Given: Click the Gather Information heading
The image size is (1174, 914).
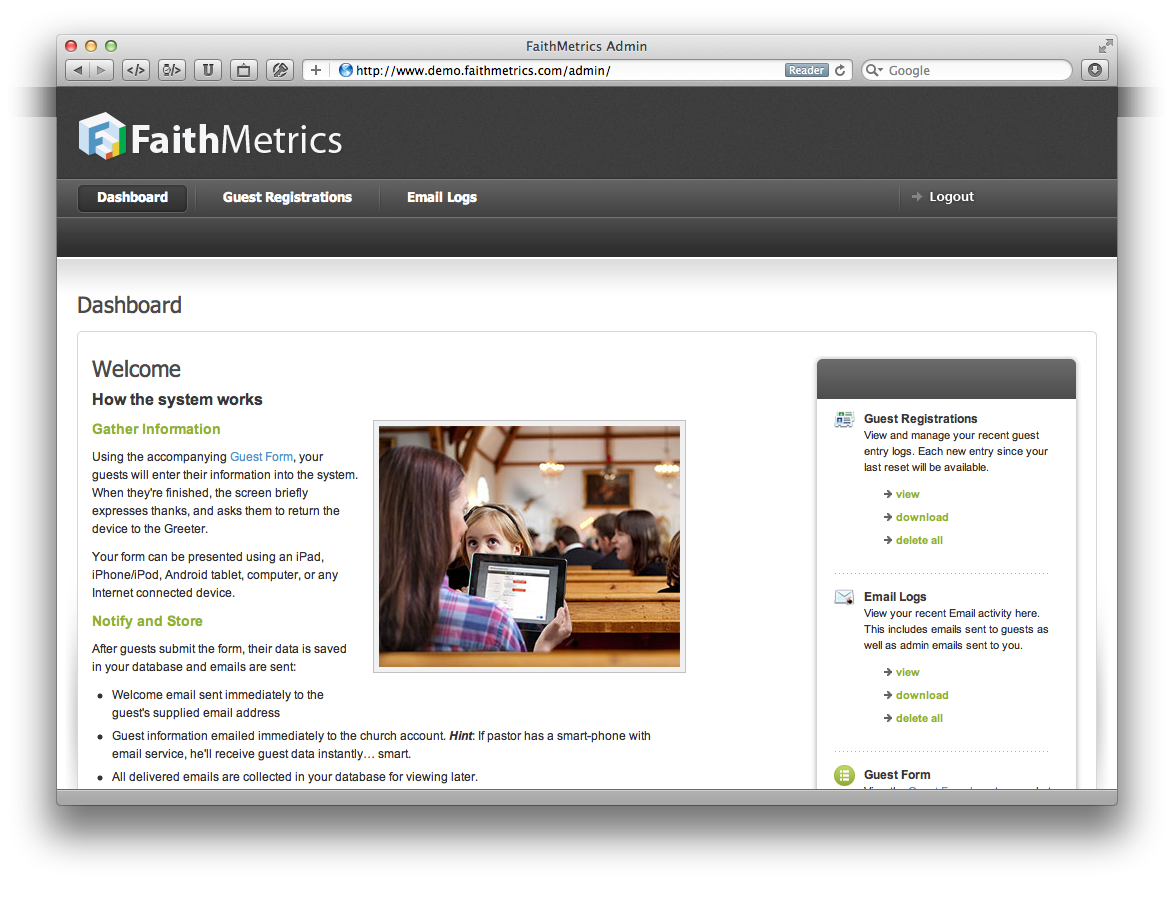Looking at the screenshot, I should click(156, 429).
